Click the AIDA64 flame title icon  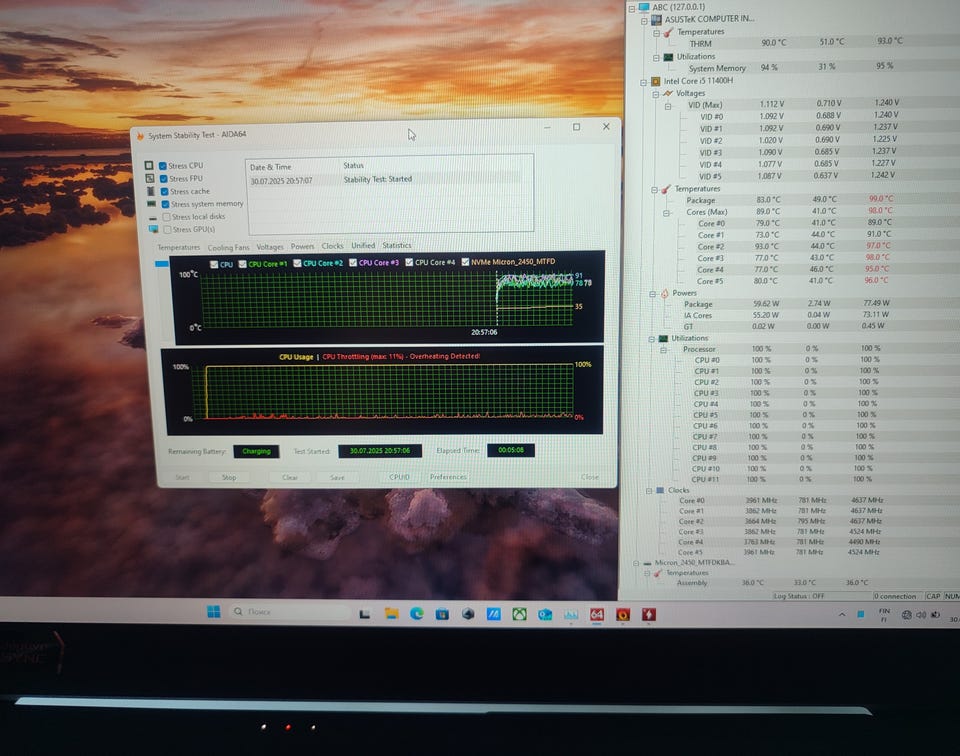click(140, 136)
